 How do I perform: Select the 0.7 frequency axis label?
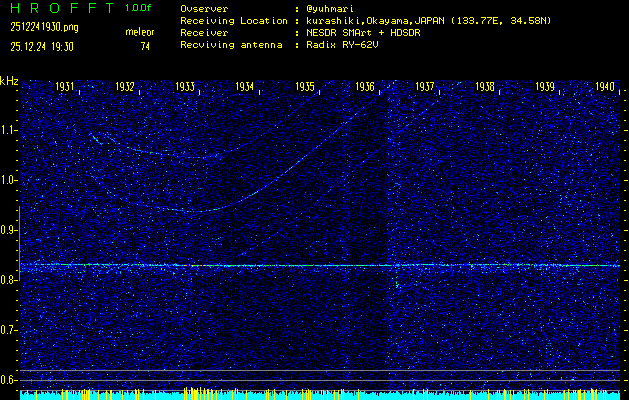point(9,329)
